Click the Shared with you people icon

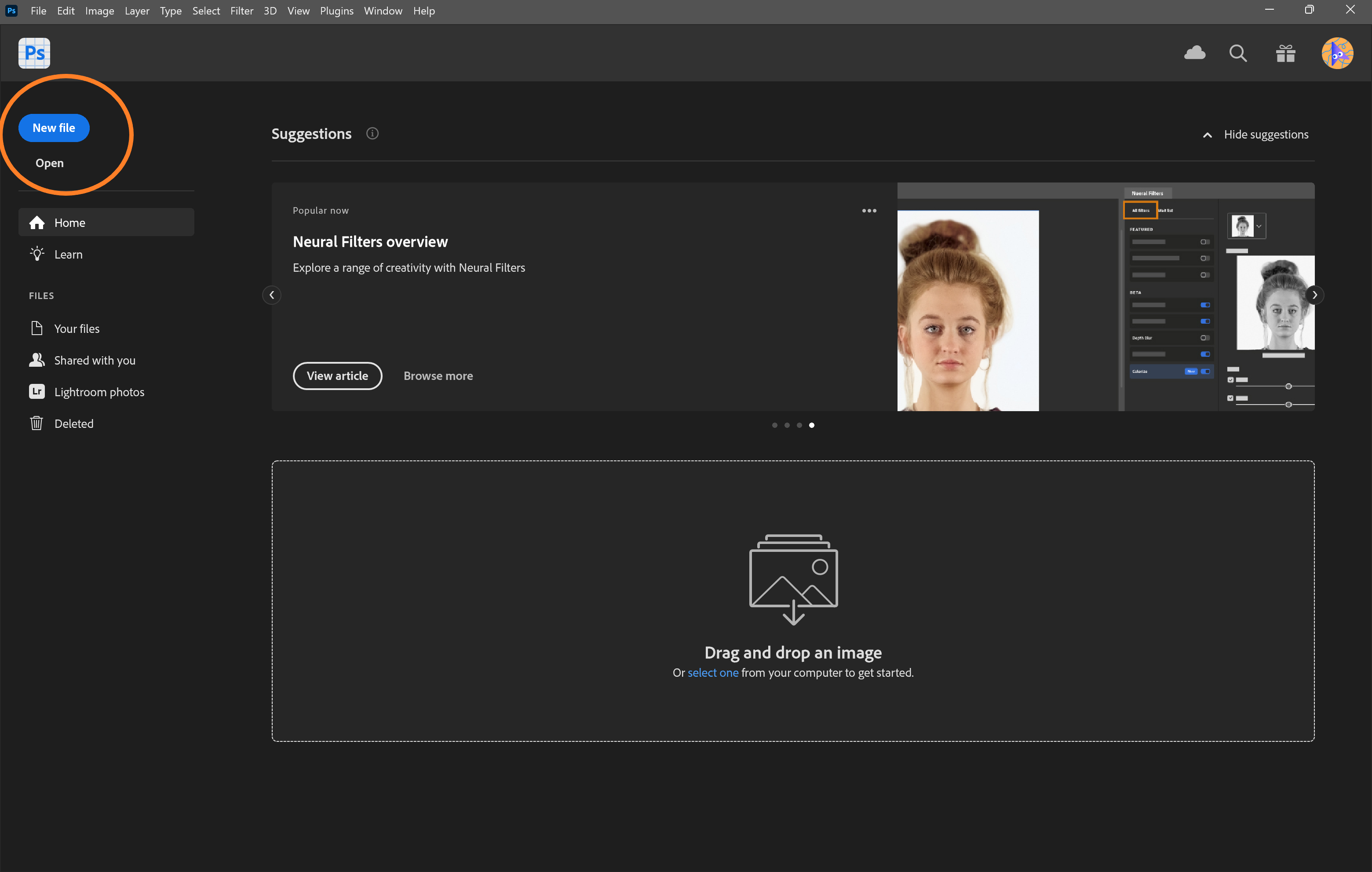tap(37, 360)
